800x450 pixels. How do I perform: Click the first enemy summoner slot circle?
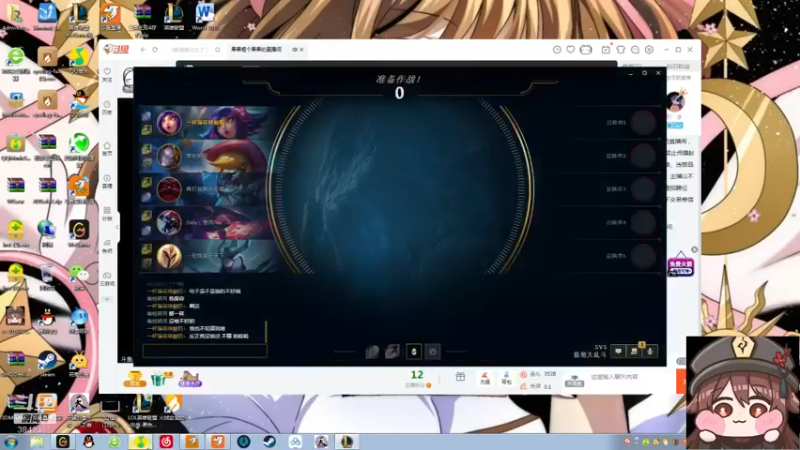point(643,122)
